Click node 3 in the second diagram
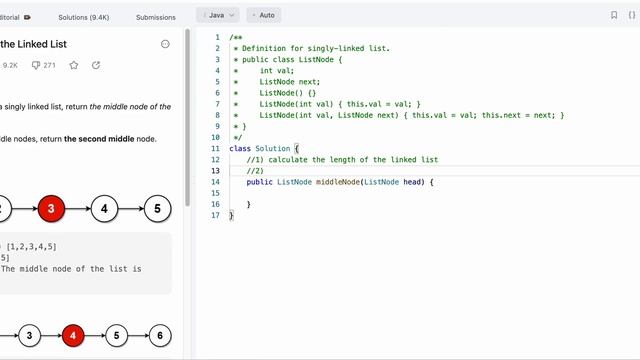 pos(29,336)
